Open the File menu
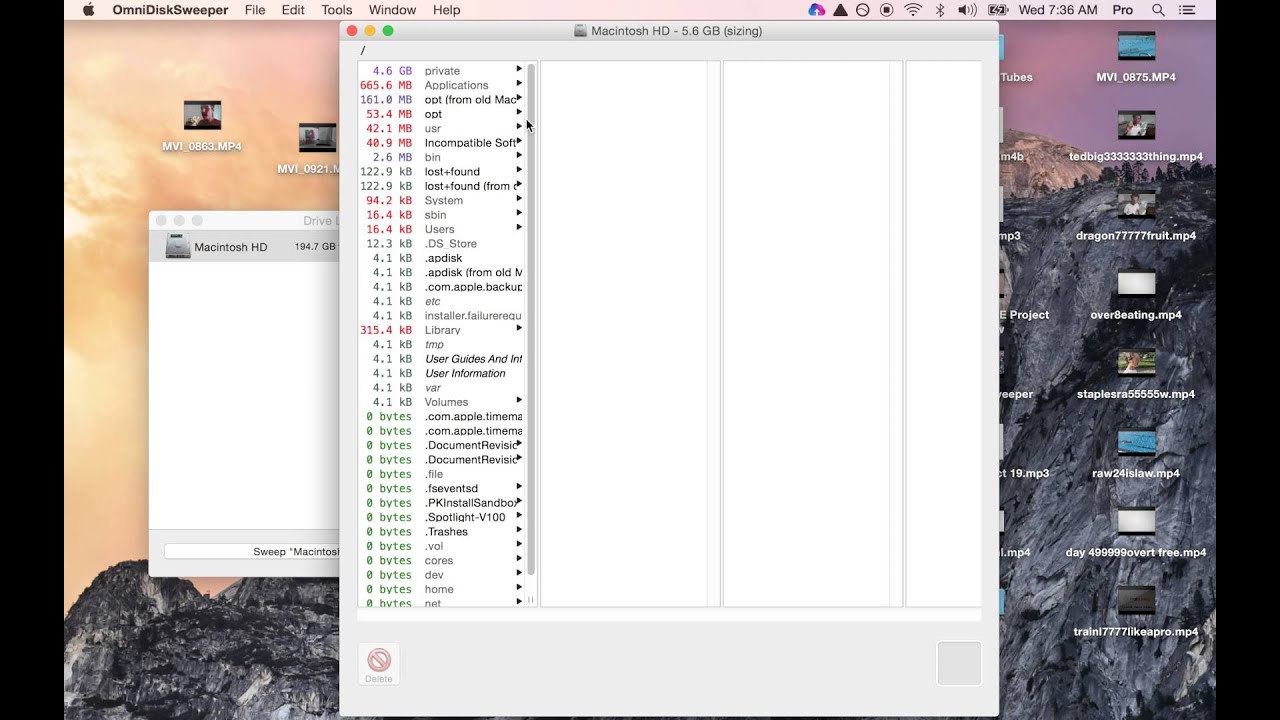The height and width of the screenshot is (720, 1280). point(255,10)
